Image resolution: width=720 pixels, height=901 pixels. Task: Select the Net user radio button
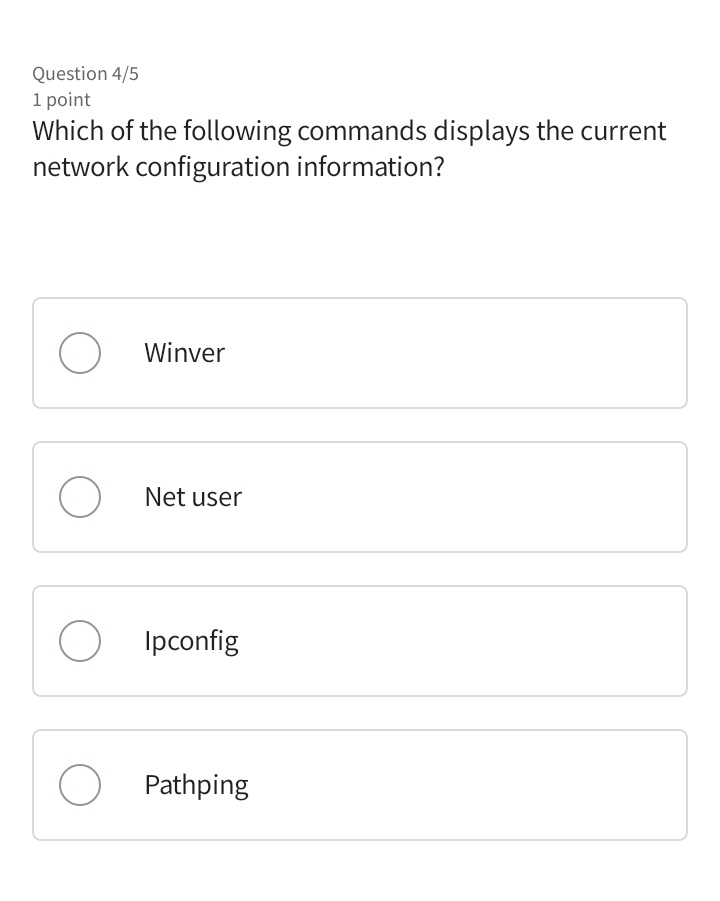coord(80,497)
